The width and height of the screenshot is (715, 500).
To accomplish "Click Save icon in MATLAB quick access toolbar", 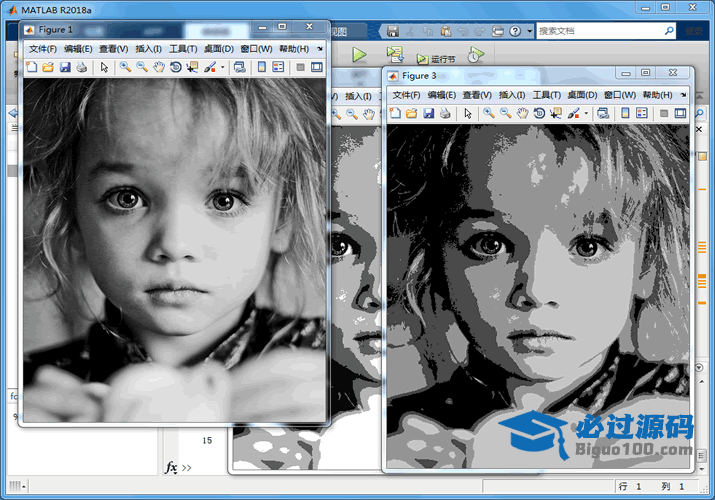I will click(393, 31).
